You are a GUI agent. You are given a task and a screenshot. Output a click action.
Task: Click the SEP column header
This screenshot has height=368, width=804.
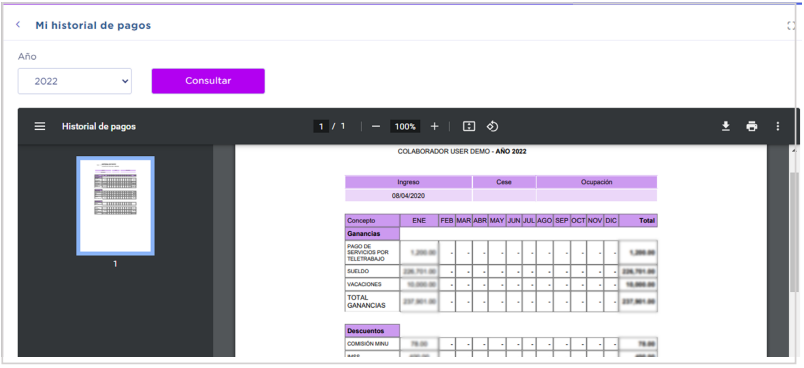561,220
